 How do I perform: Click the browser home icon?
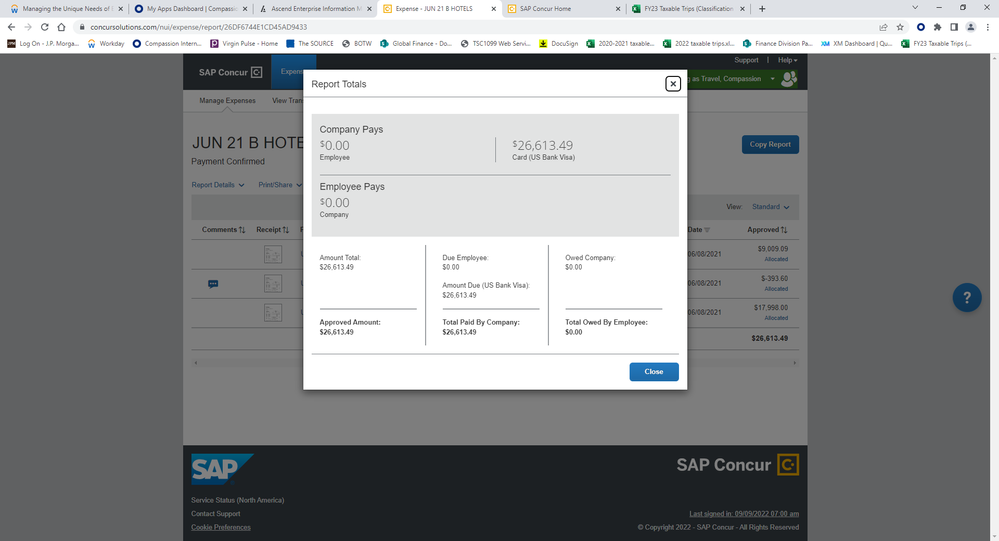(61, 27)
